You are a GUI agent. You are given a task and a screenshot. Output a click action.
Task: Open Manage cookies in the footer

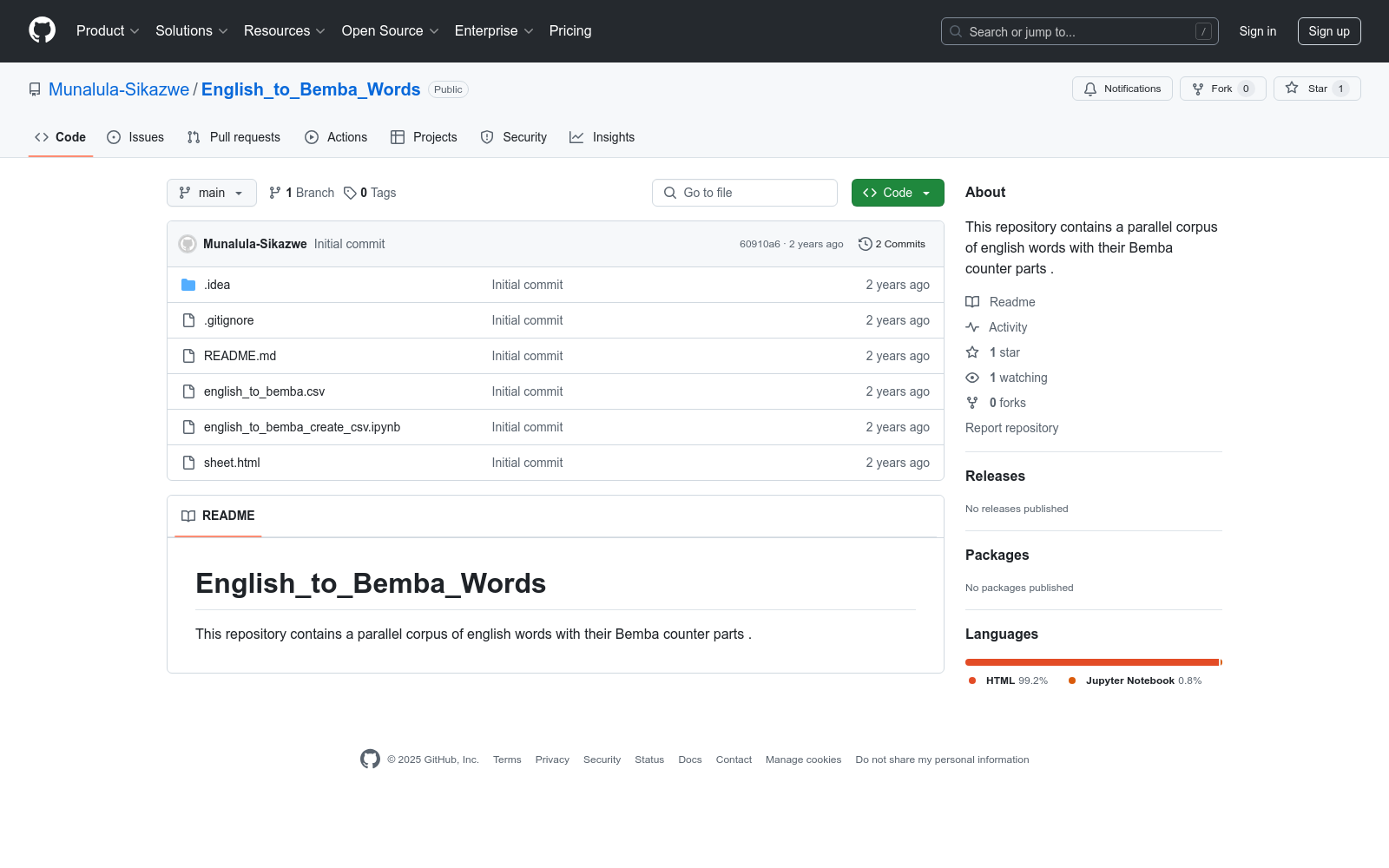click(804, 759)
